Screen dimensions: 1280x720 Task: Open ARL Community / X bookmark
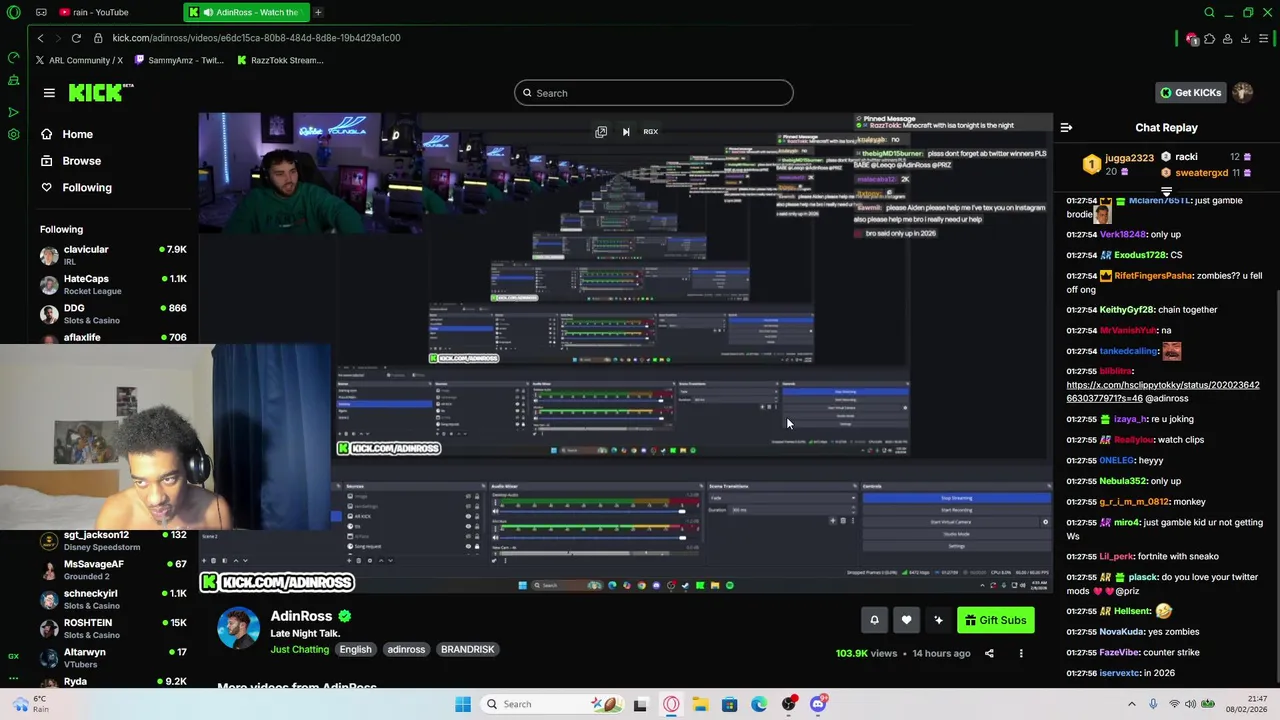point(78,60)
